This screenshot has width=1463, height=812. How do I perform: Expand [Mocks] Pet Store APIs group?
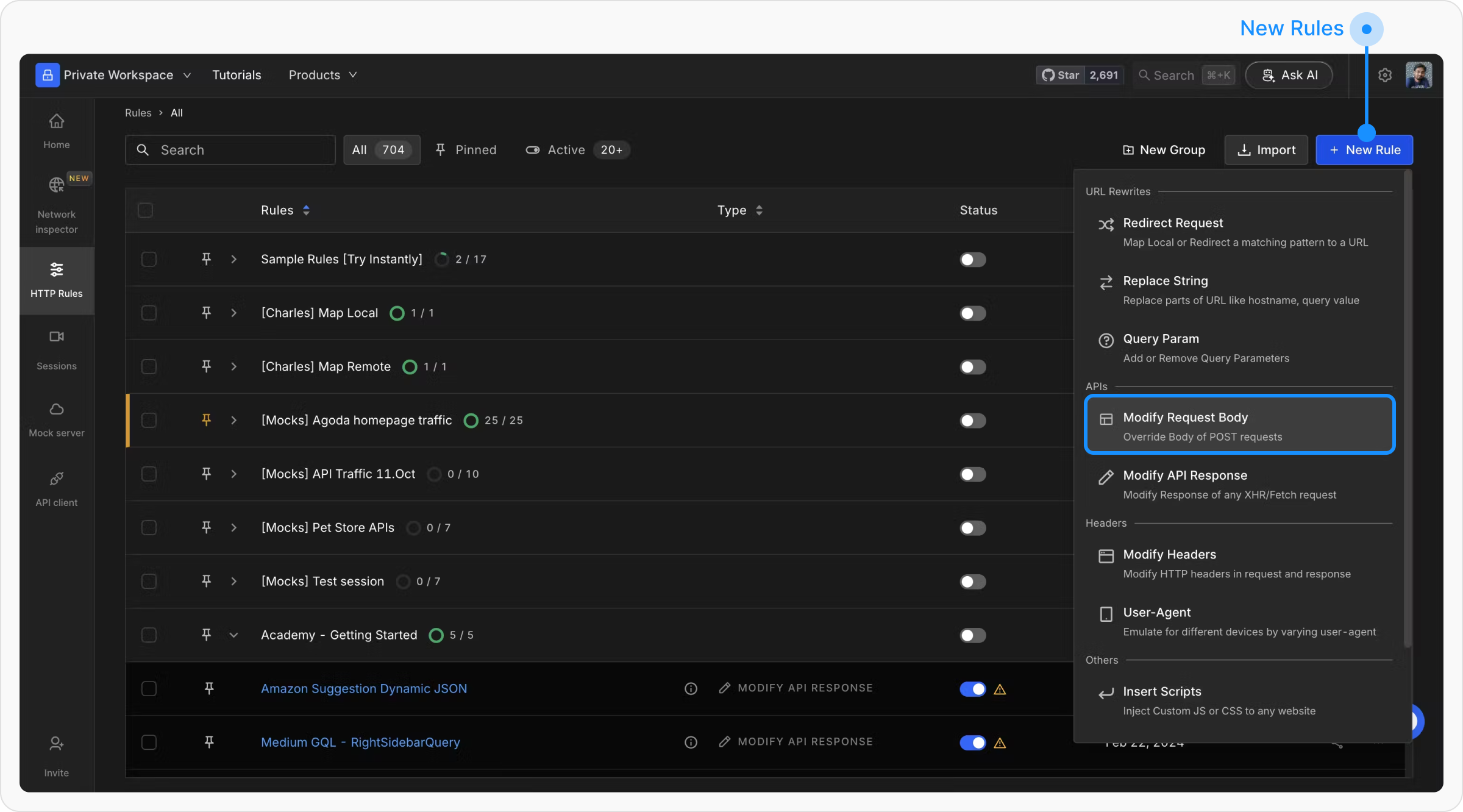[x=233, y=528]
